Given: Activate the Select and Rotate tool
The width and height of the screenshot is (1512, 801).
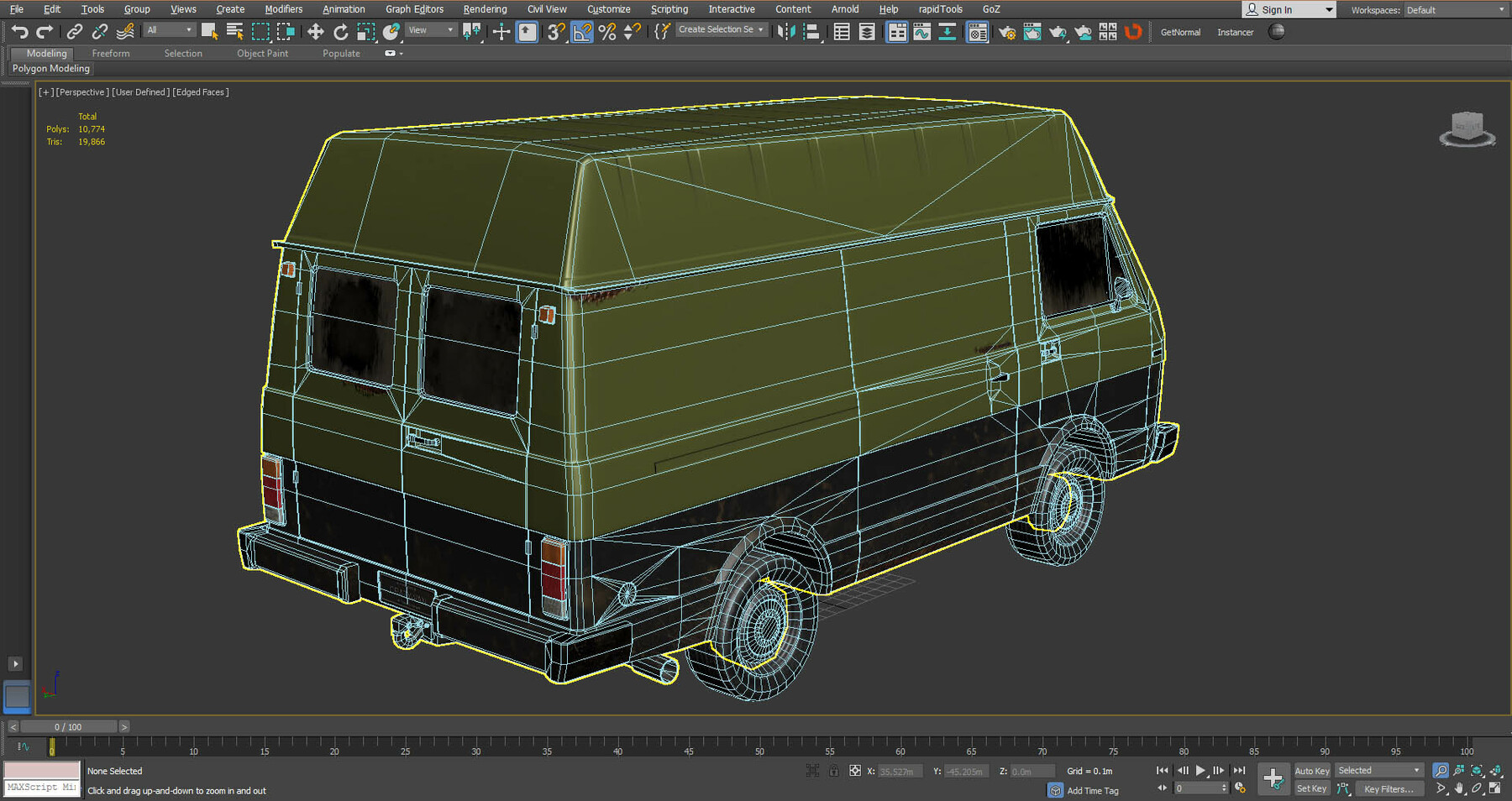Looking at the screenshot, I should click(x=341, y=32).
